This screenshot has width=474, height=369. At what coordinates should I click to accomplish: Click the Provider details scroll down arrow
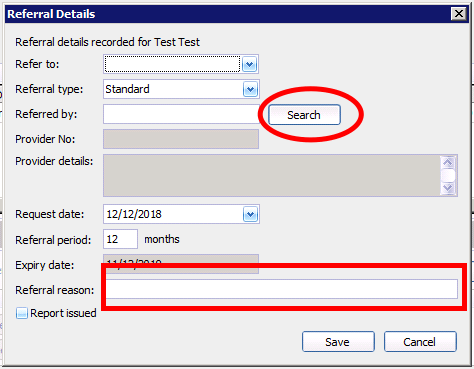(x=448, y=188)
